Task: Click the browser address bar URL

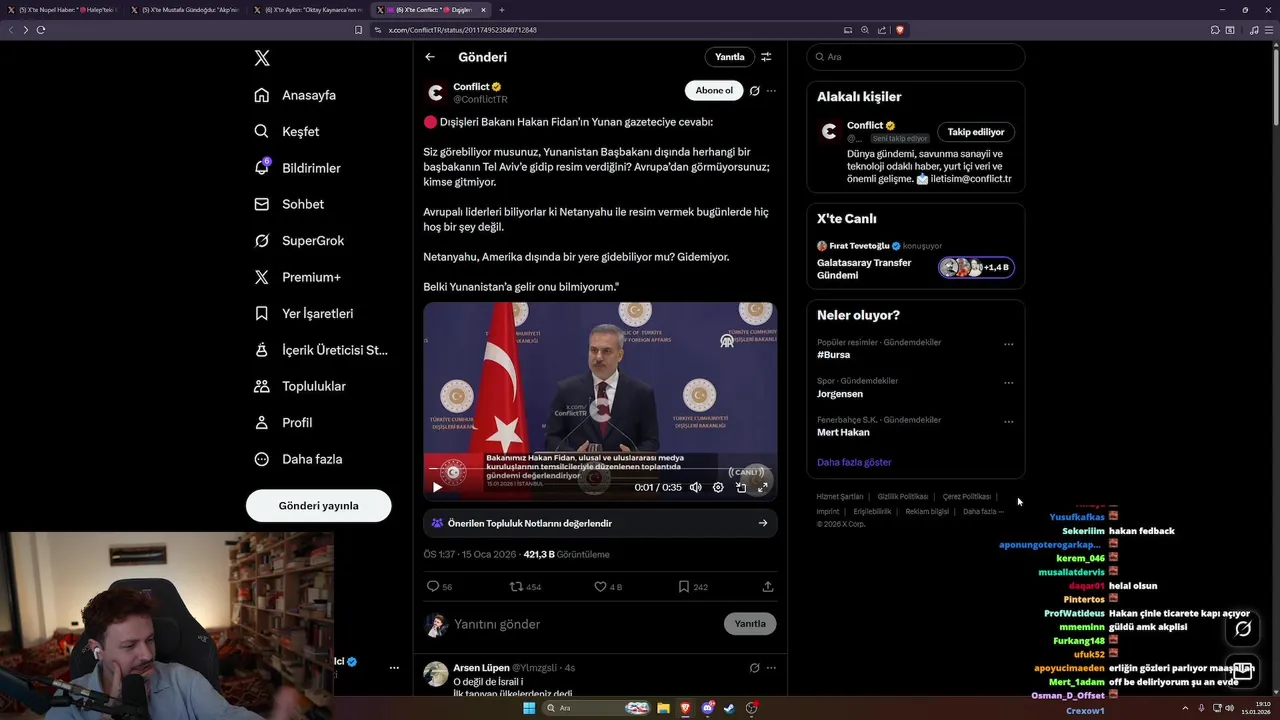Action: tap(462, 30)
